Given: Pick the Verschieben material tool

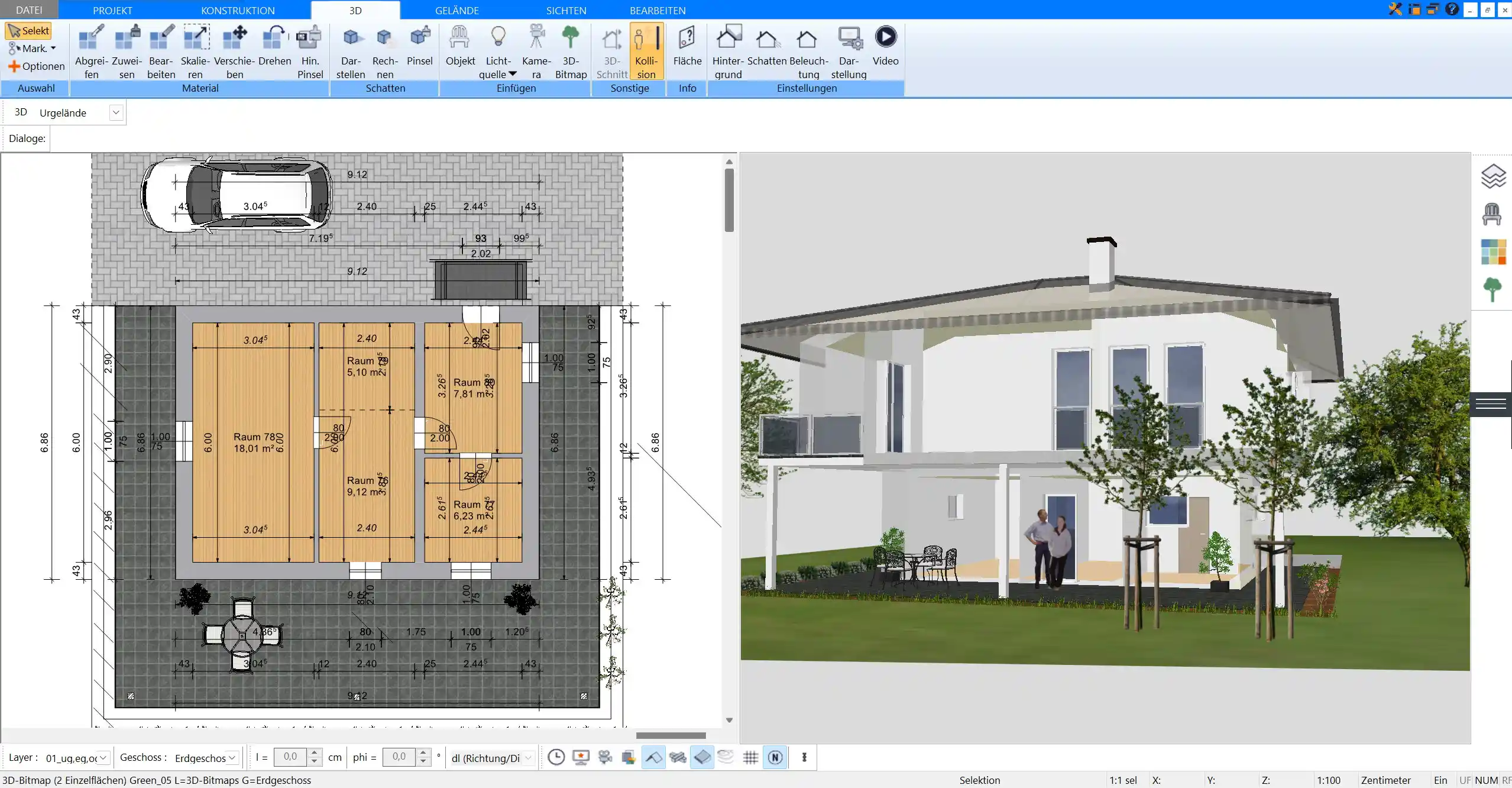Looking at the screenshot, I should pyautogui.click(x=235, y=51).
